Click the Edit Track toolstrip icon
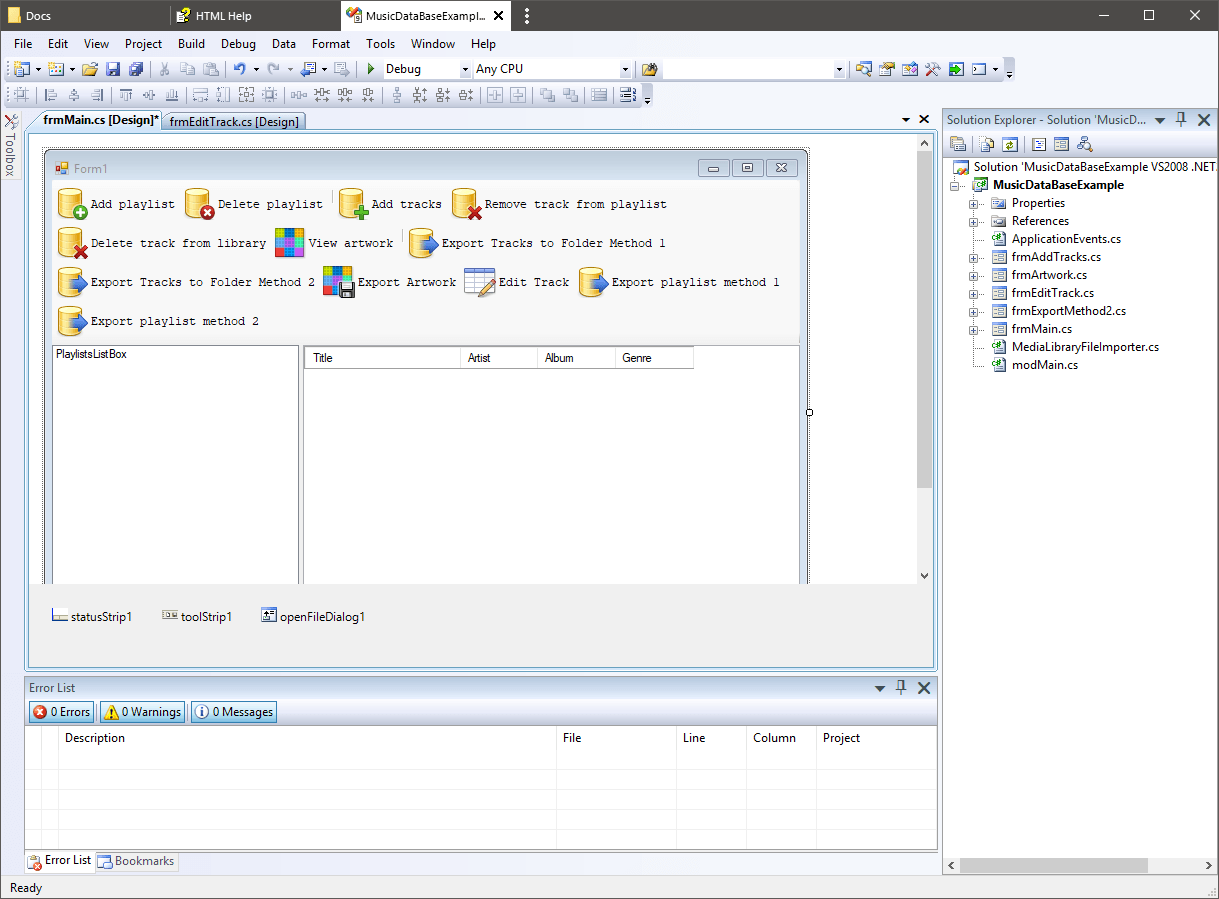 479,282
